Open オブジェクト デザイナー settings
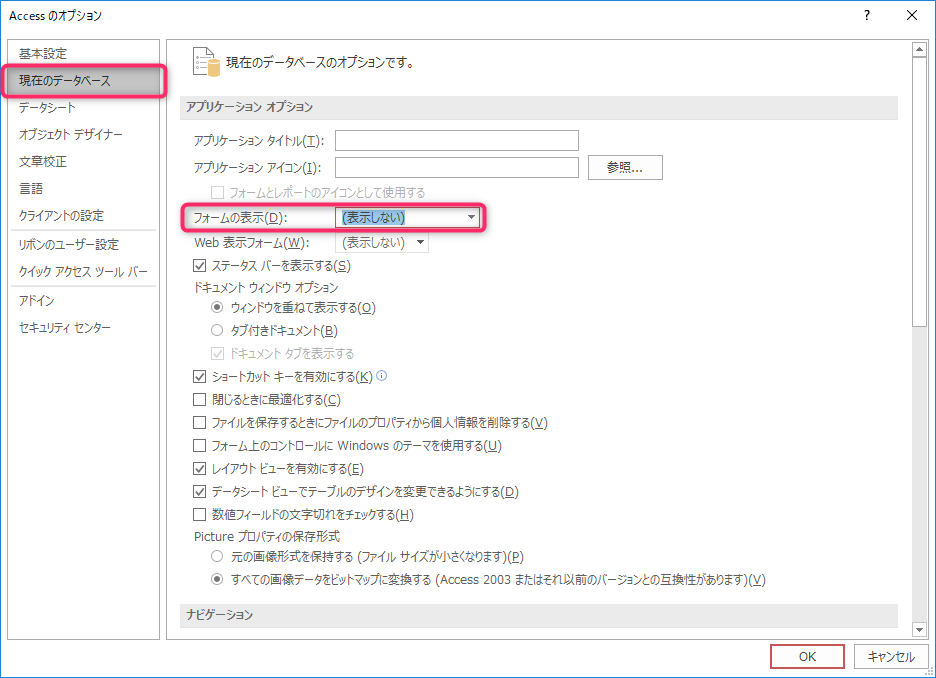Viewport: 936px width, 678px height. 84,134
